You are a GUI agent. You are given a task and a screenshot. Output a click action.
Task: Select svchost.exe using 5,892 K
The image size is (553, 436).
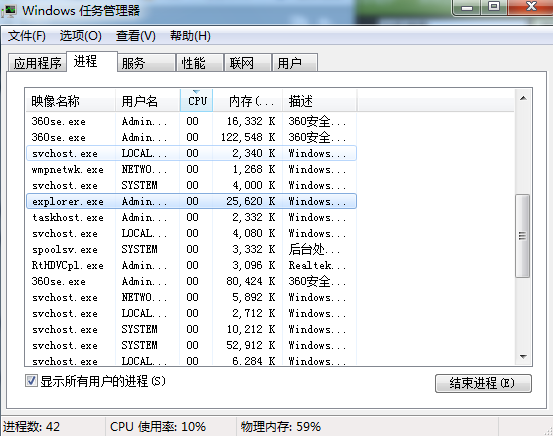(x=192, y=297)
